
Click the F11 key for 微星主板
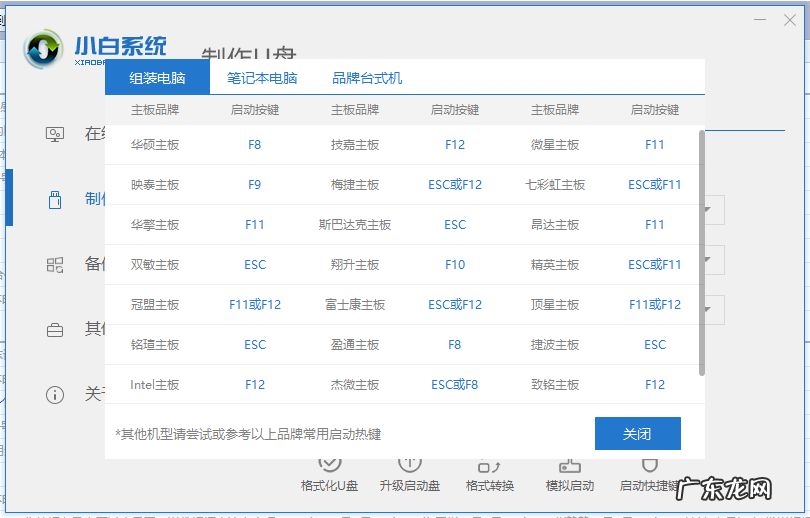pyautogui.click(x=655, y=145)
